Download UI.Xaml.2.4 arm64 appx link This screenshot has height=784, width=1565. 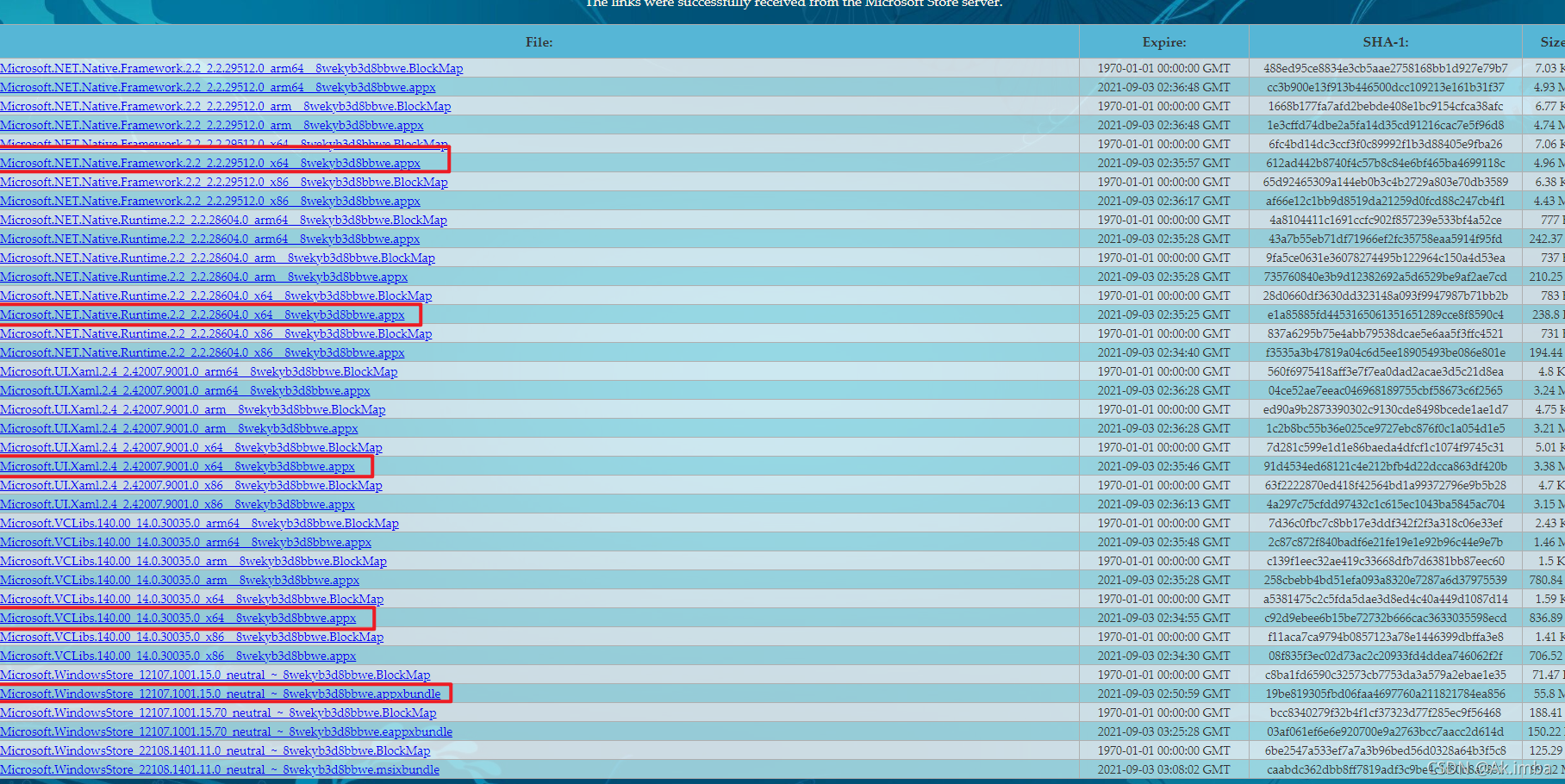[x=185, y=390]
